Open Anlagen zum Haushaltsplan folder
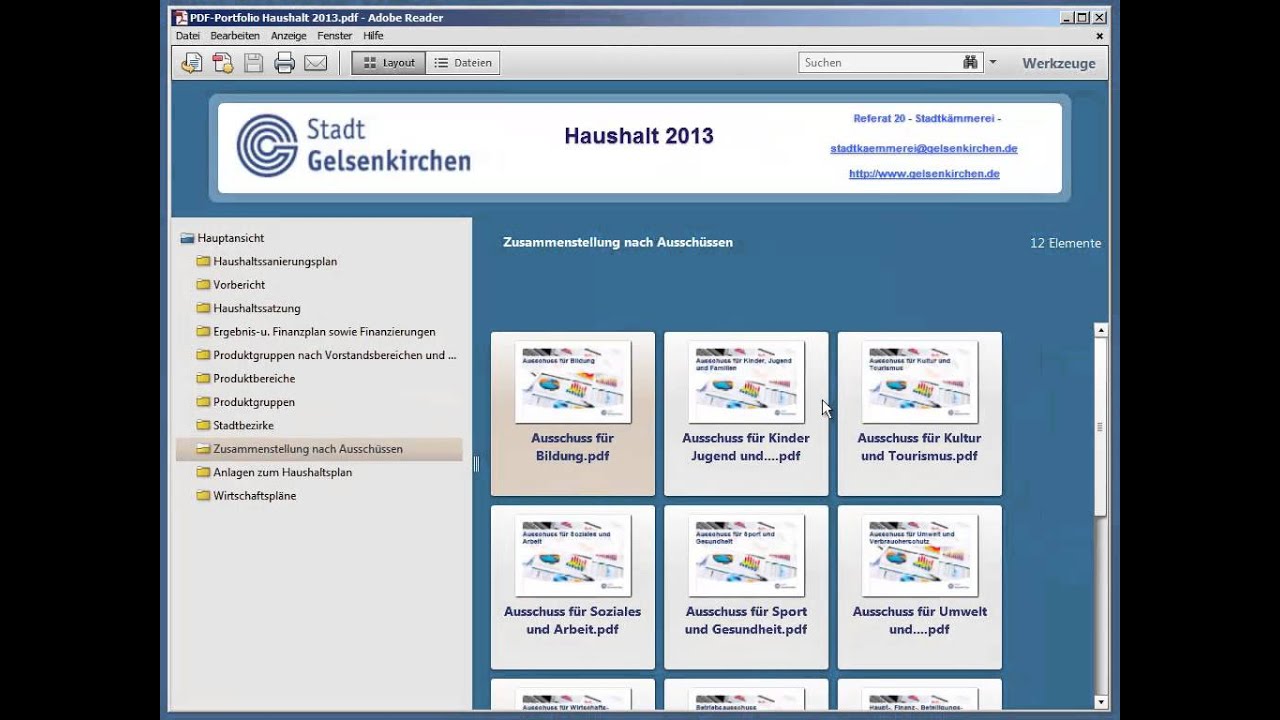 (x=282, y=472)
